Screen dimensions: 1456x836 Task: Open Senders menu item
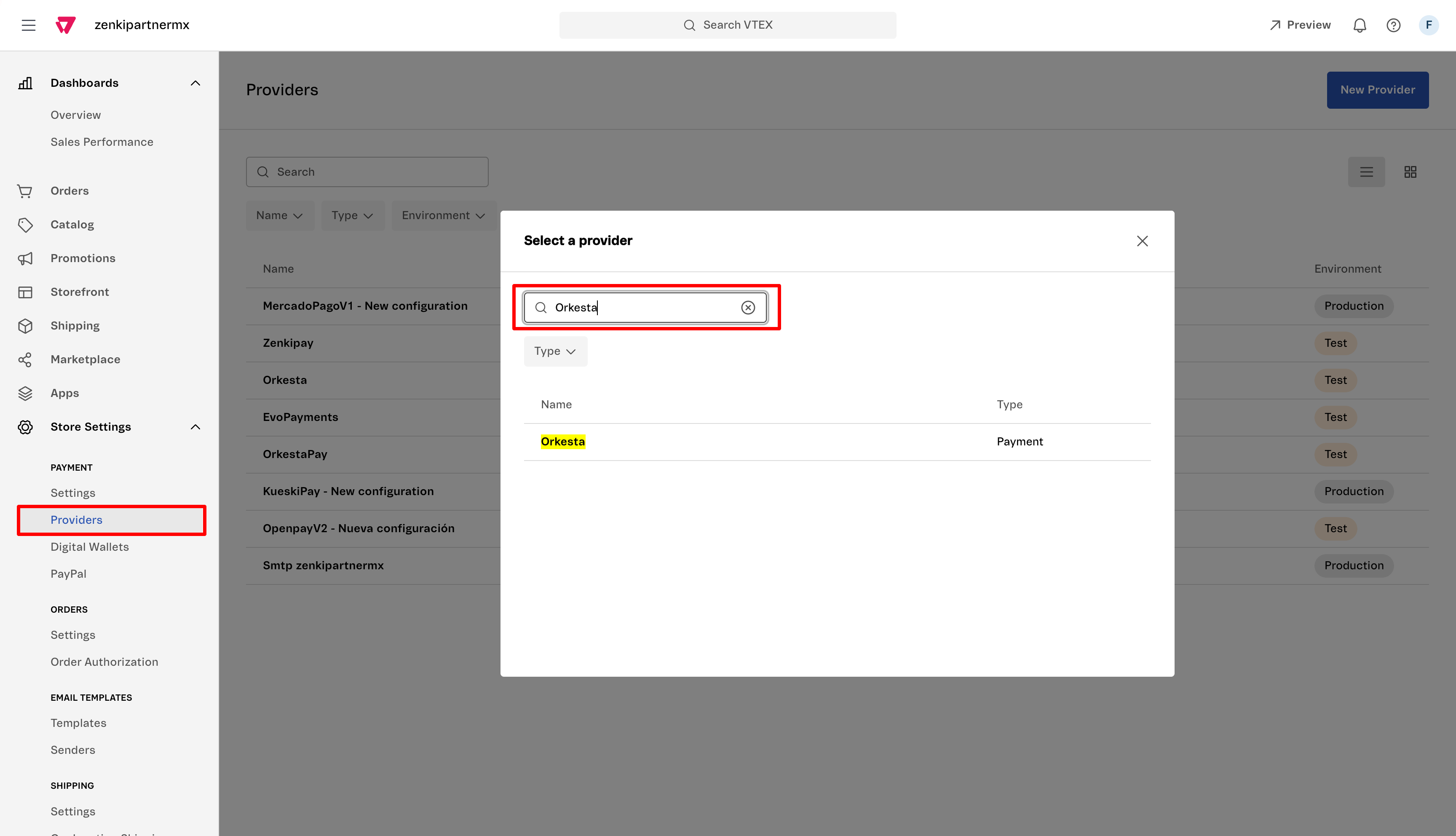[x=73, y=750]
